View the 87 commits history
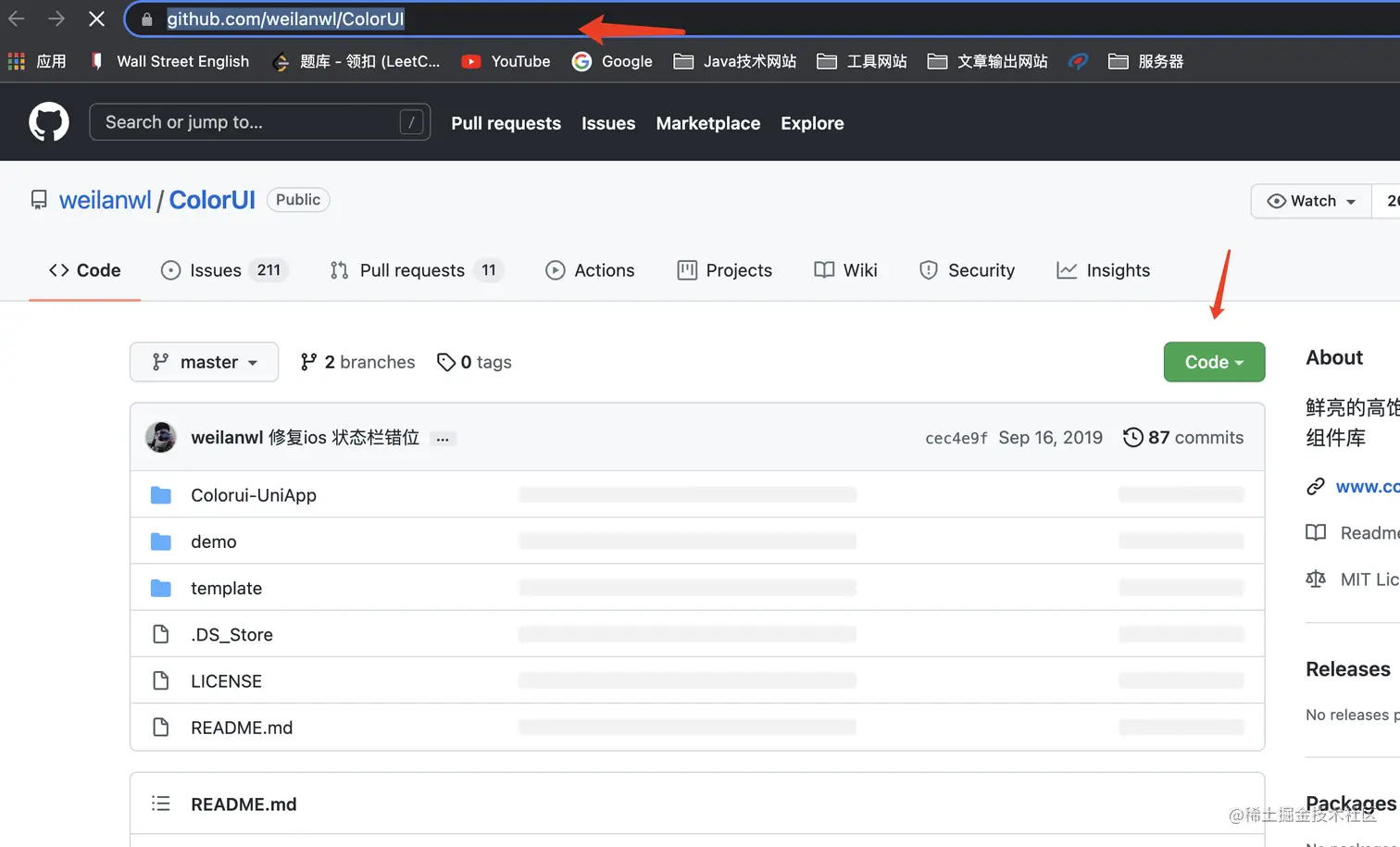 (x=1183, y=438)
